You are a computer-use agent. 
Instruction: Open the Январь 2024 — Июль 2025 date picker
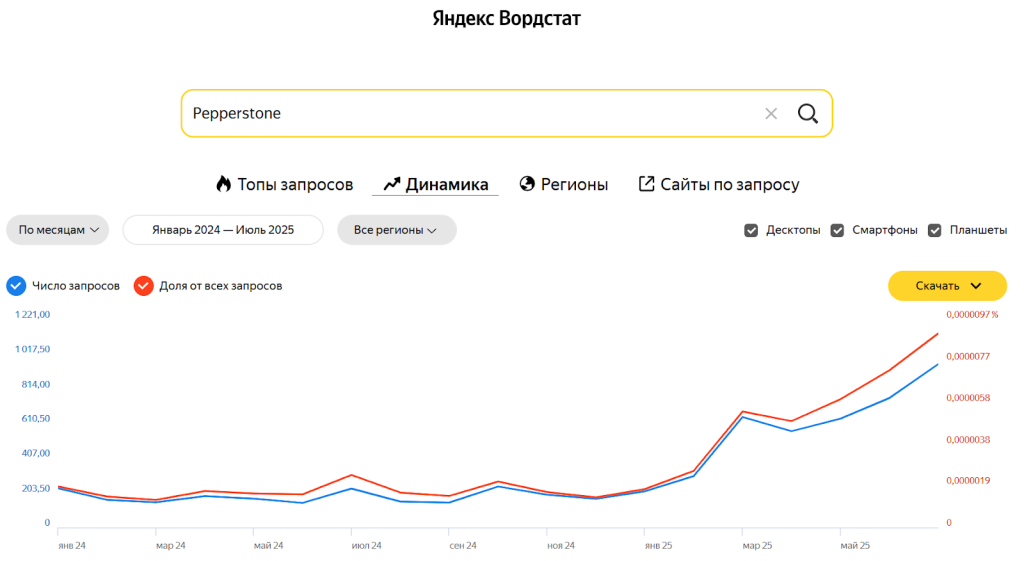coord(223,230)
